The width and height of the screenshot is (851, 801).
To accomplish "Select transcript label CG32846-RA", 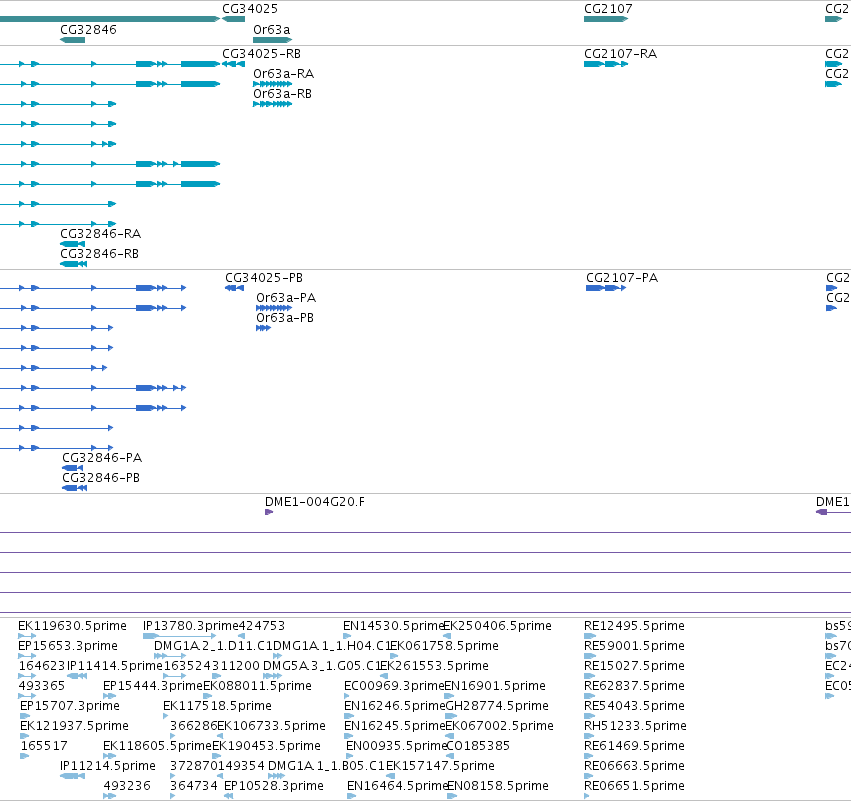I will click(100, 234).
